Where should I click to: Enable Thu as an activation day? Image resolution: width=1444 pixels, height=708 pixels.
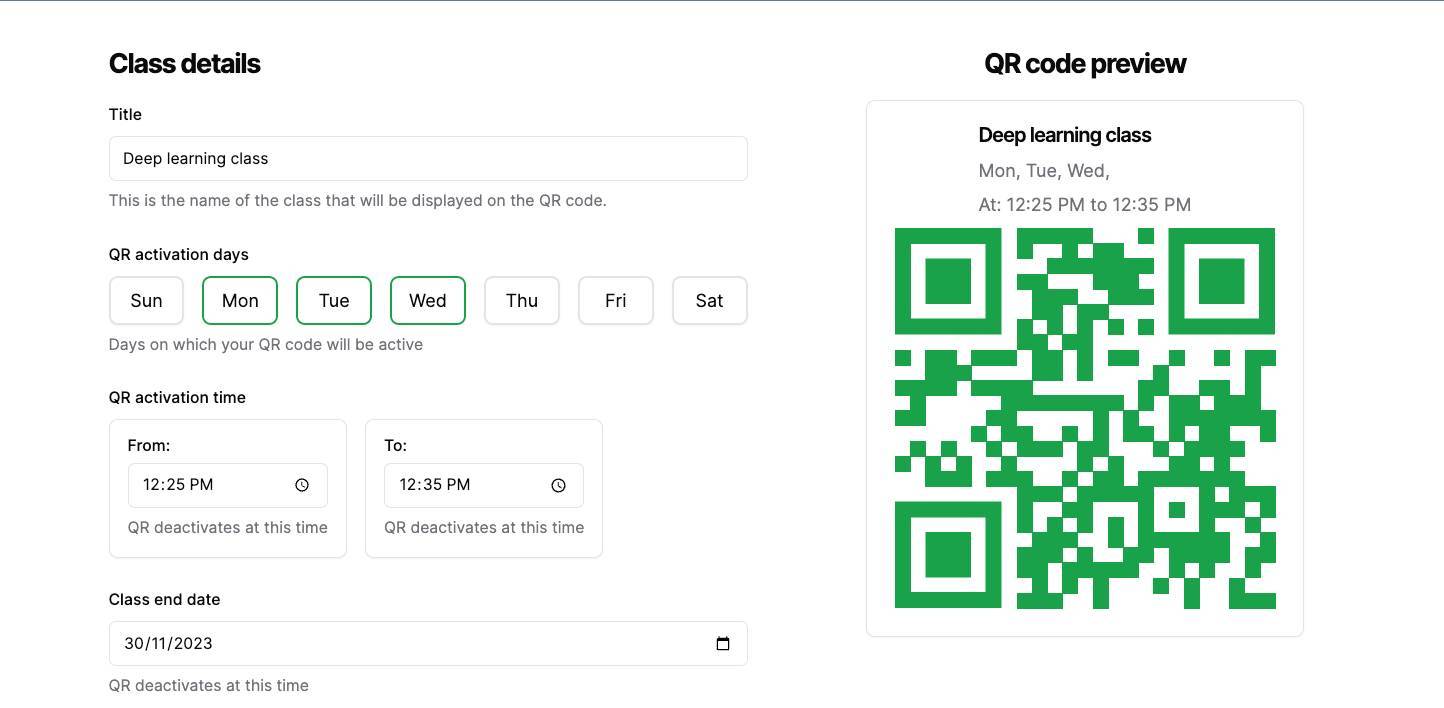point(522,301)
